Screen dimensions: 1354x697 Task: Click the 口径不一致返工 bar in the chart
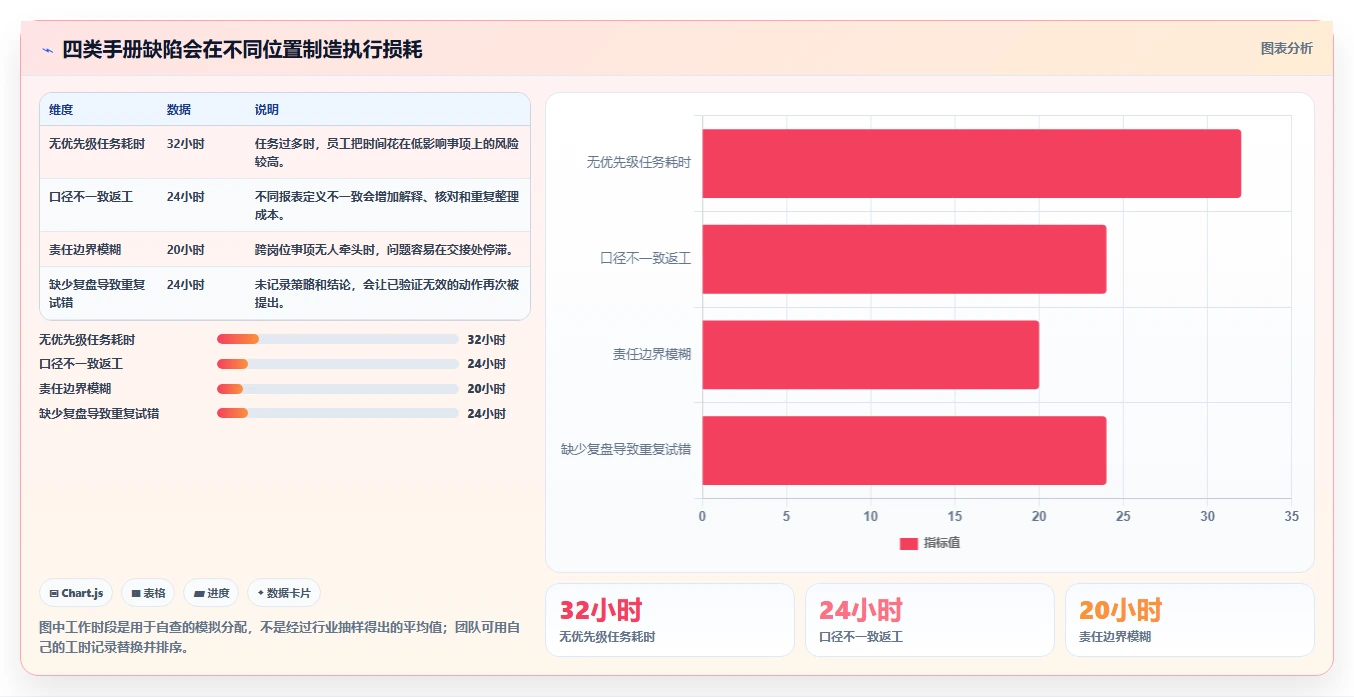904,259
